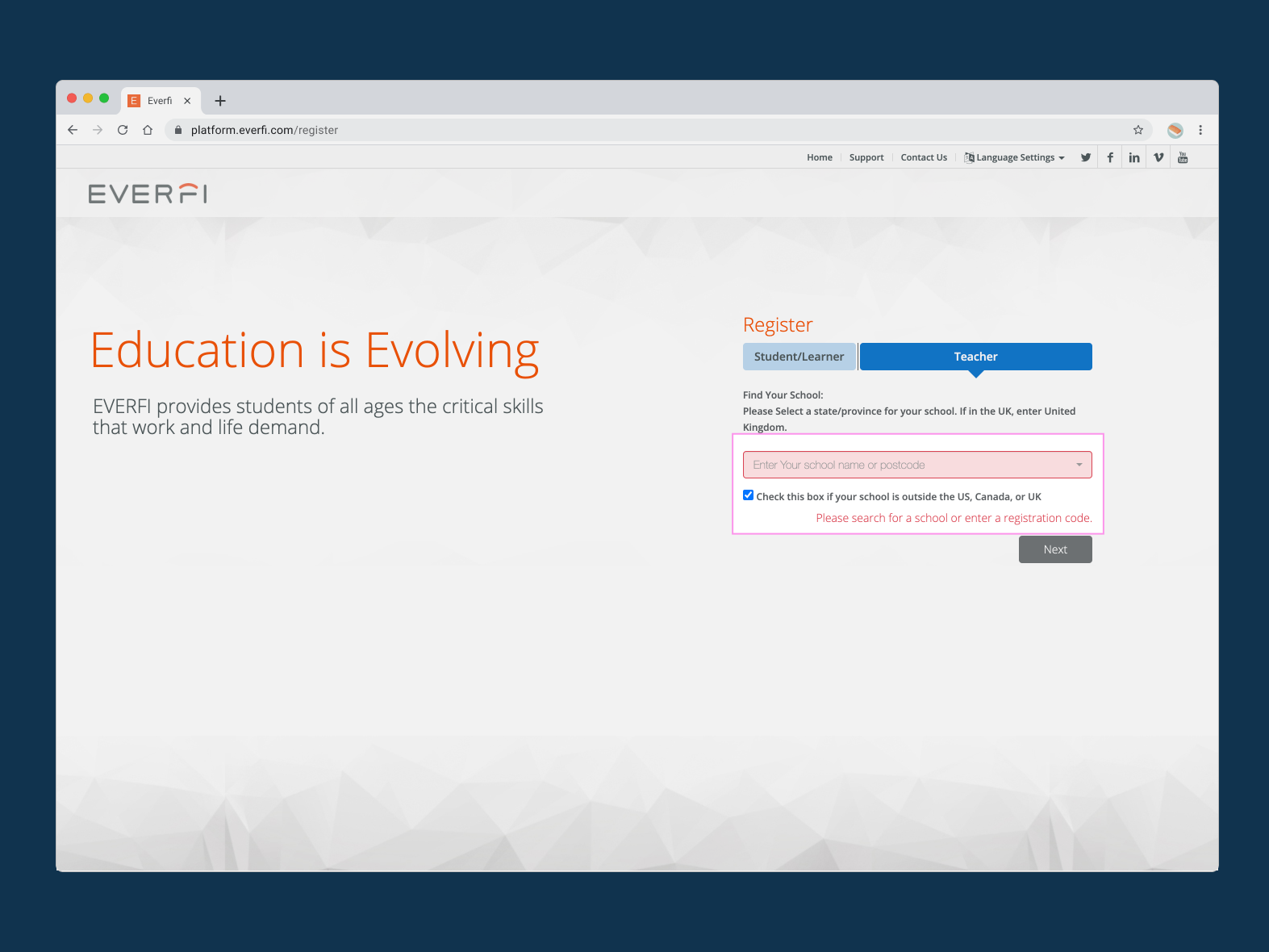Image resolution: width=1269 pixels, height=952 pixels.
Task: Open Everfi Facebook page icon
Action: coord(1110,157)
